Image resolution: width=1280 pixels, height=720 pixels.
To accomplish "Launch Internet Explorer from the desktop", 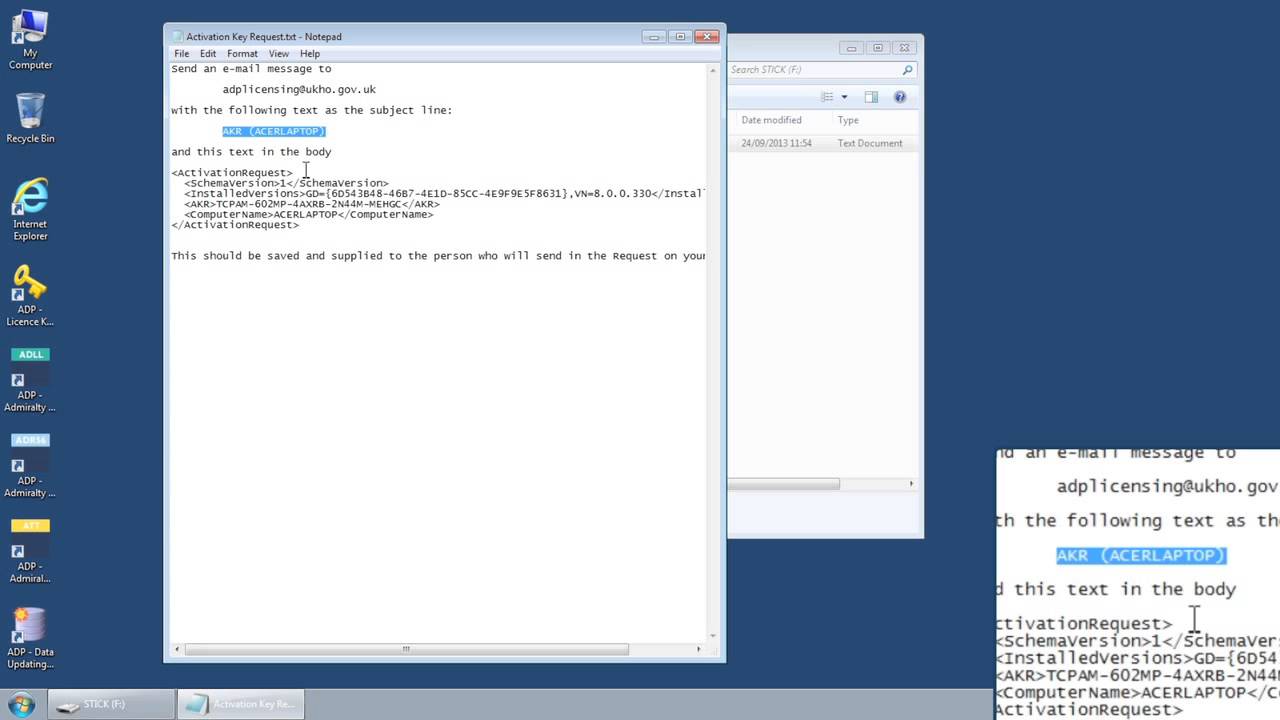I will (x=30, y=210).
